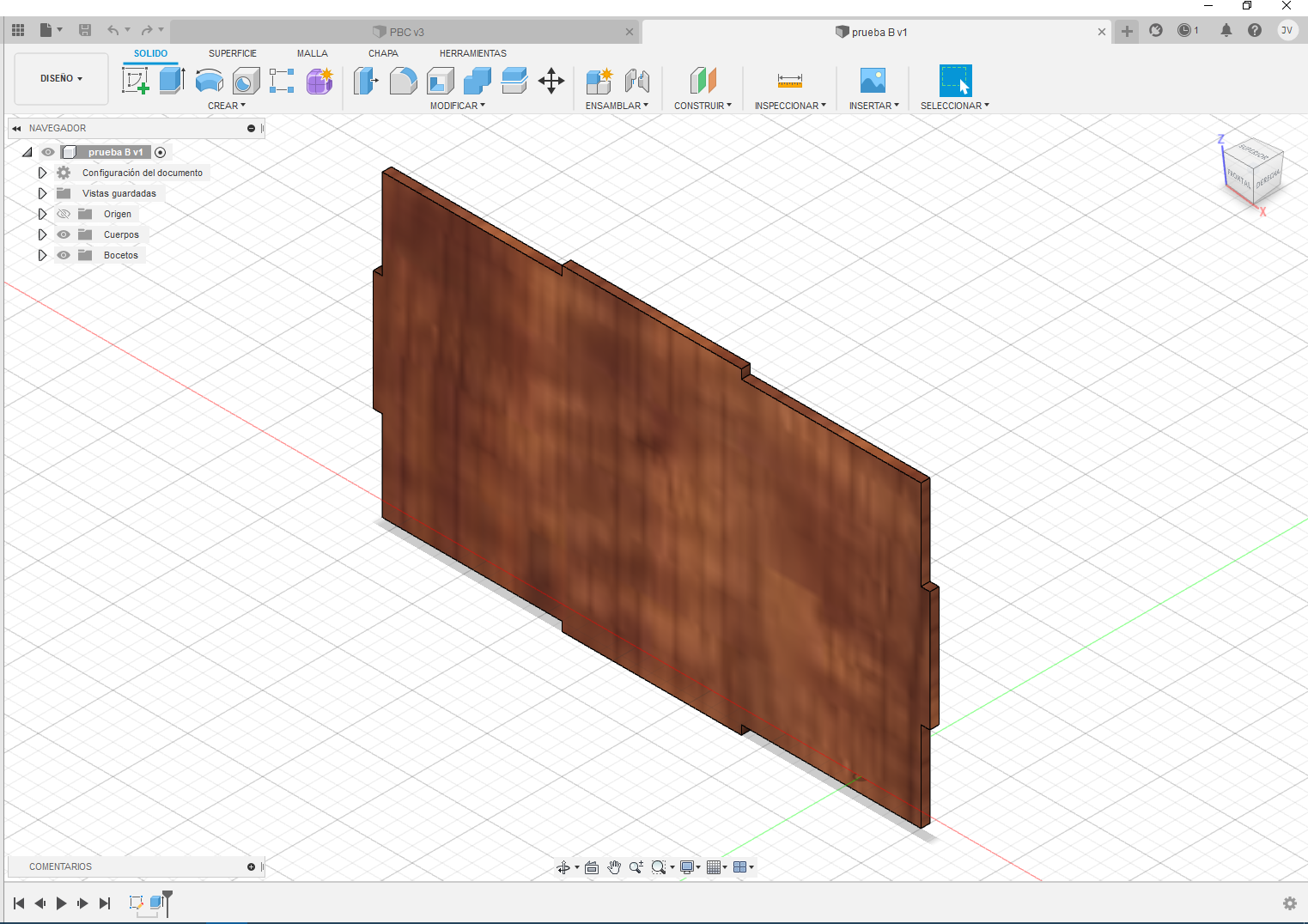Open the ENSAMBLAR dropdown menu
The height and width of the screenshot is (924, 1308).
click(617, 106)
